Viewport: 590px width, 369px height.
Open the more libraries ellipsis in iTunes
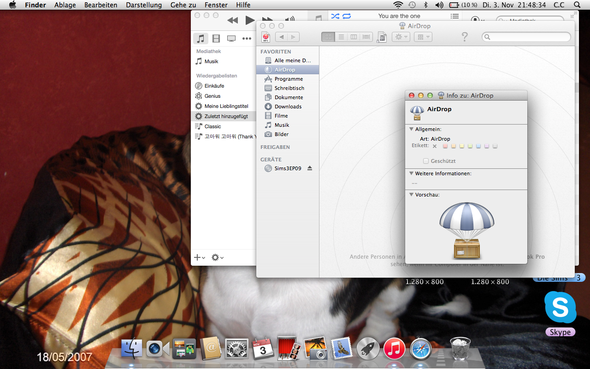pos(247,38)
